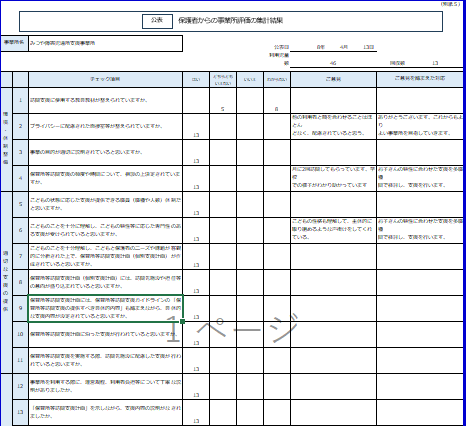Select the いいえ column header
466x426 pixels.
(250, 80)
